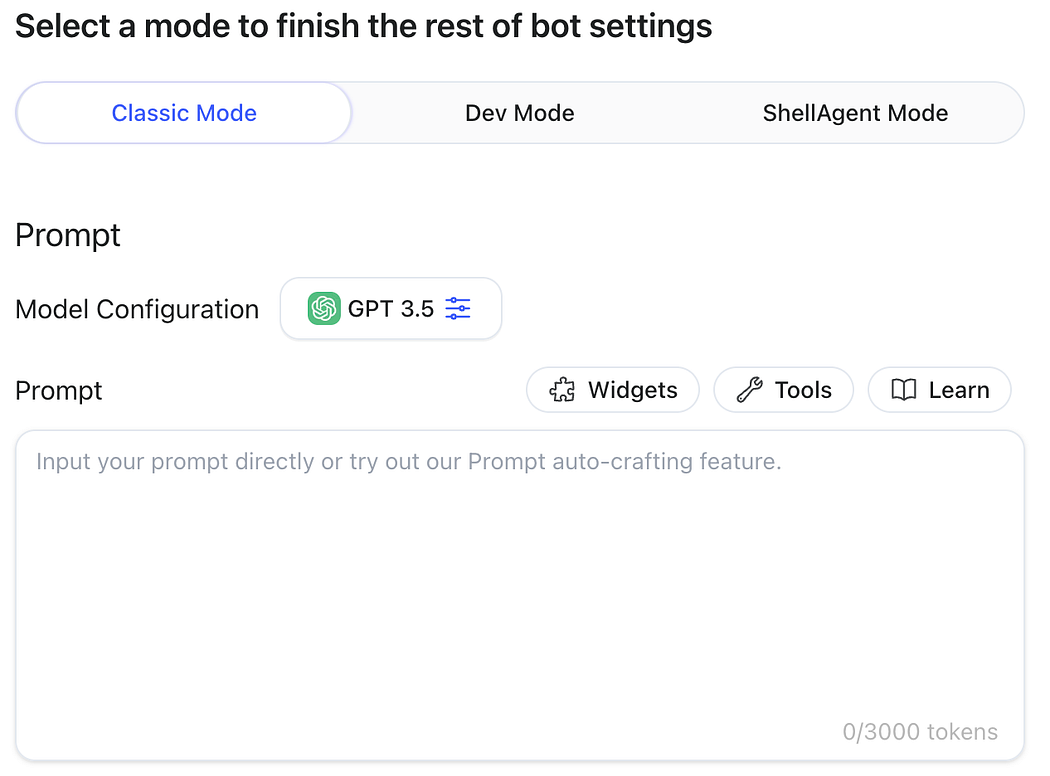Select the Dev Mode tab

520,113
